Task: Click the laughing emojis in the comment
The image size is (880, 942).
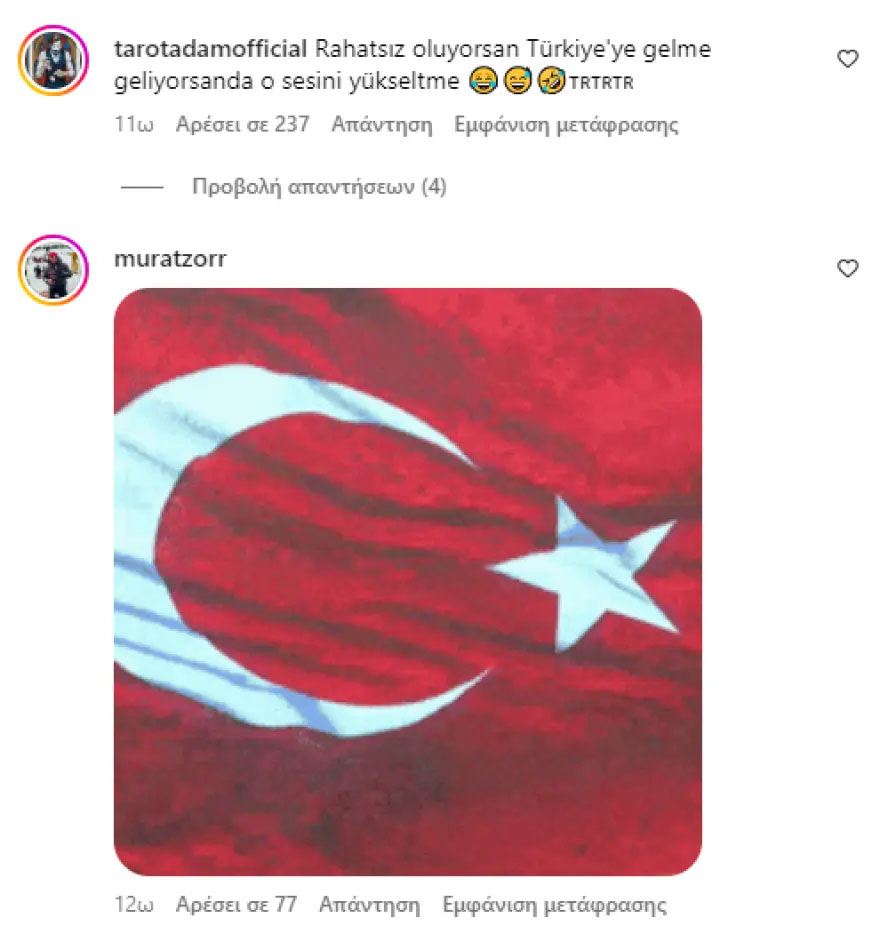Action: (x=517, y=81)
